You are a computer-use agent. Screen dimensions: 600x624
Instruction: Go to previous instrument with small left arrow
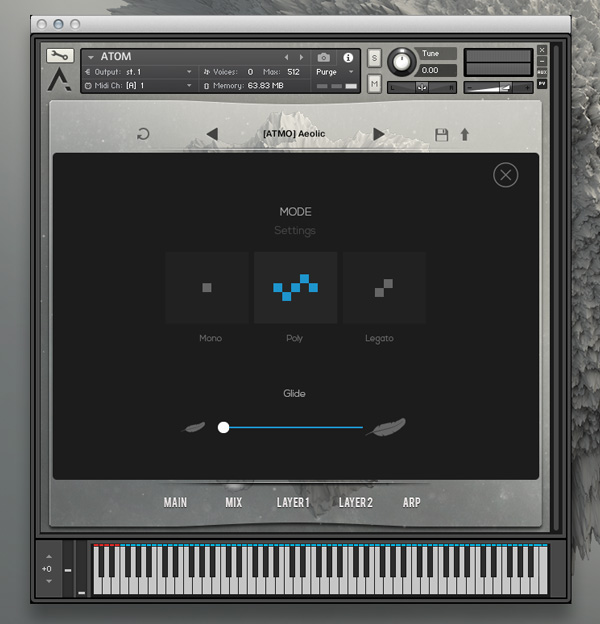286,58
